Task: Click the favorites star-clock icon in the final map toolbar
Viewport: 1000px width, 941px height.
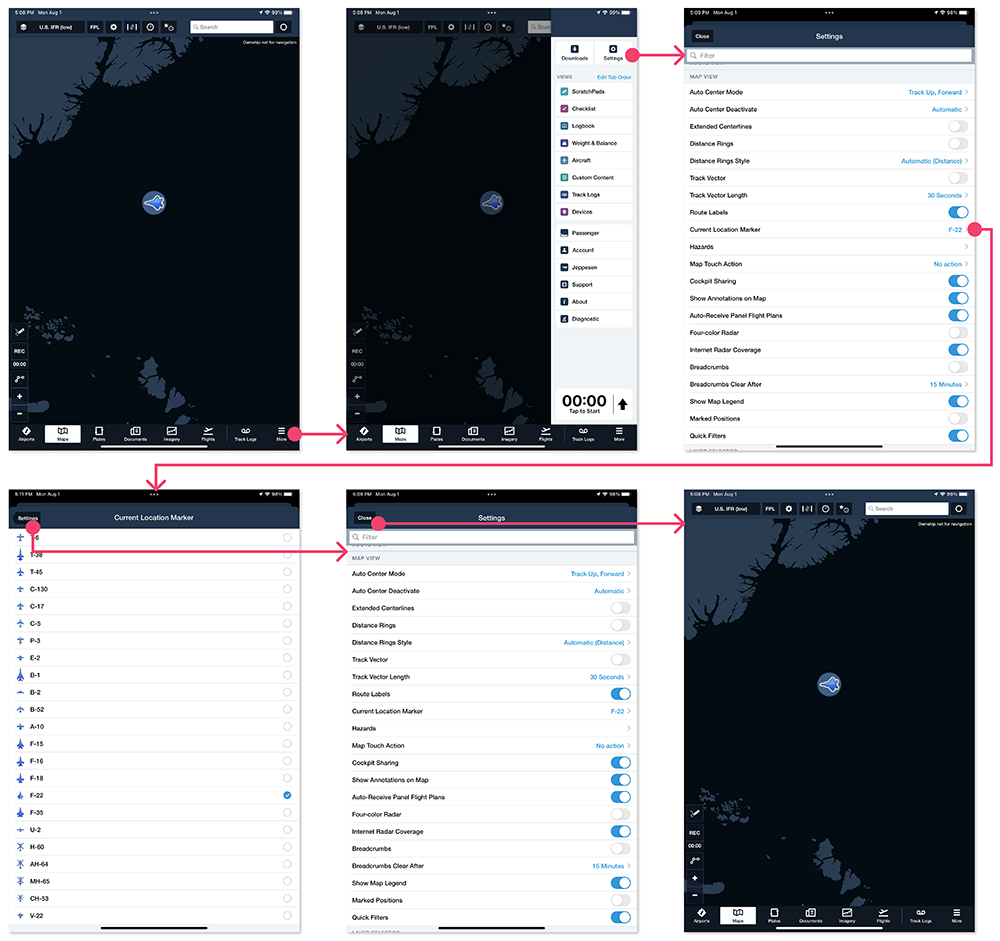Action: (x=844, y=508)
